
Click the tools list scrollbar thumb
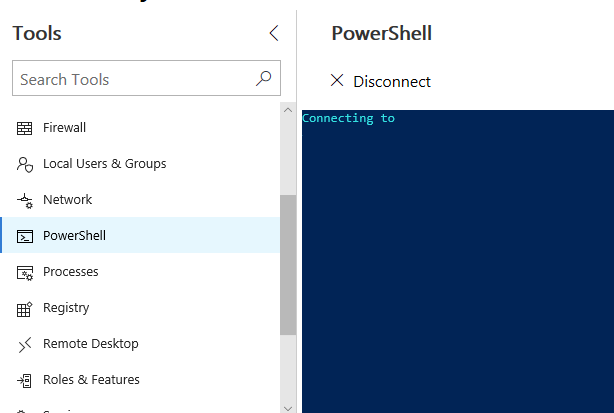click(x=288, y=265)
